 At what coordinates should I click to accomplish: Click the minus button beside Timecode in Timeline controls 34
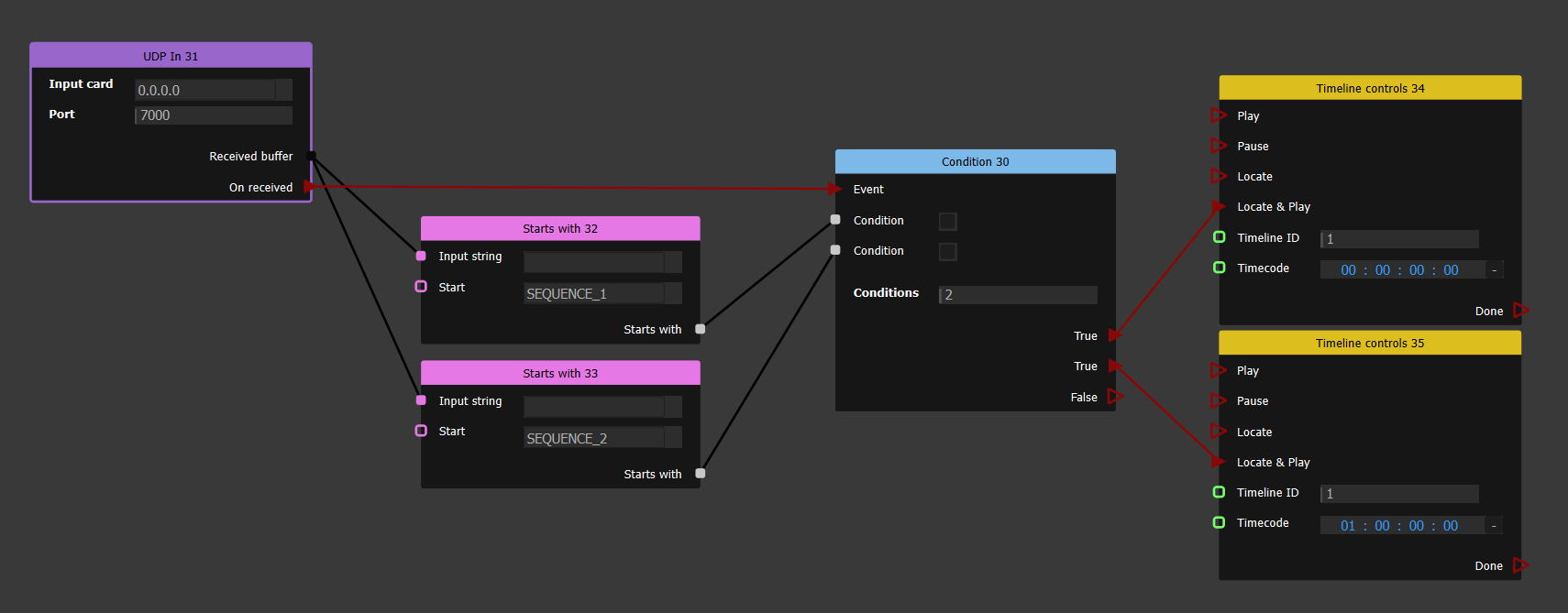click(1494, 270)
